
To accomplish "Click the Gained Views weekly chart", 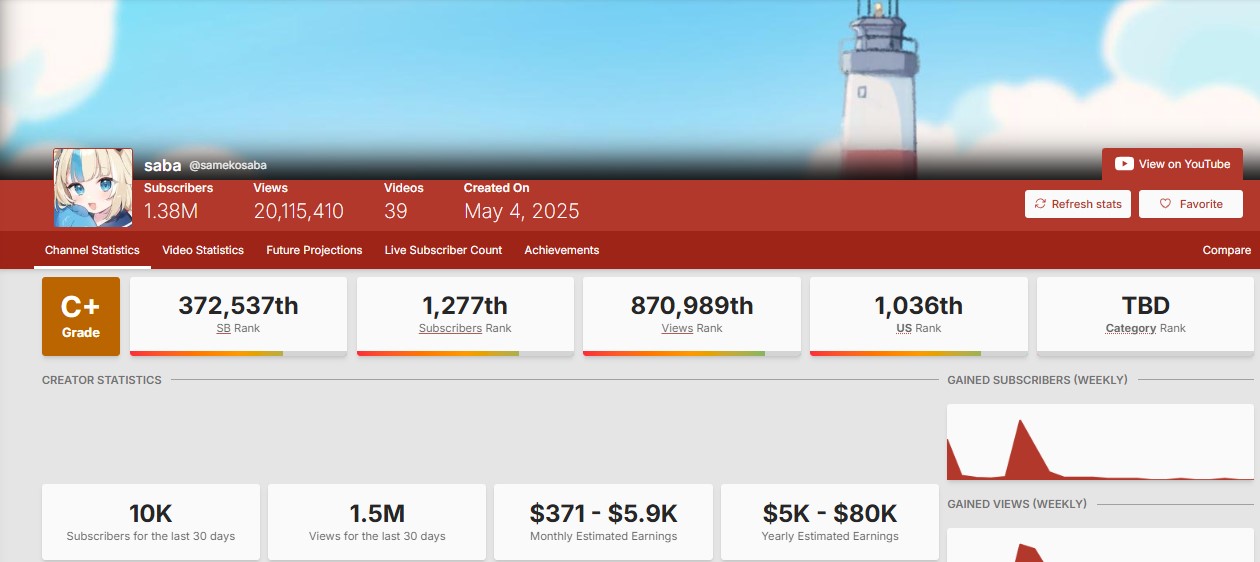I will 1100,545.
